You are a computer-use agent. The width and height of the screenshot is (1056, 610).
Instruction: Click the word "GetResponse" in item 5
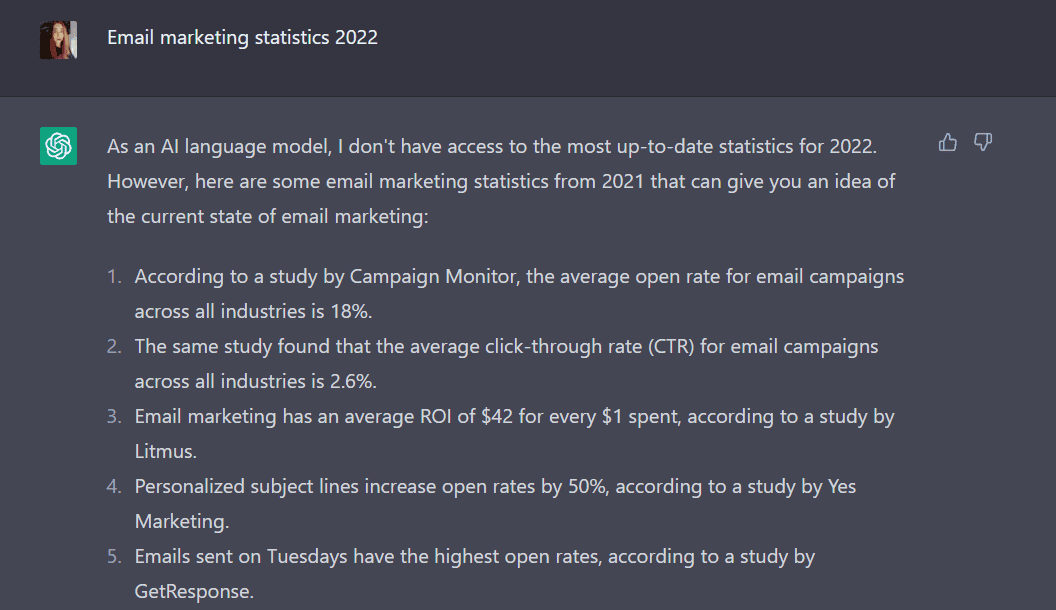[x=194, y=591]
